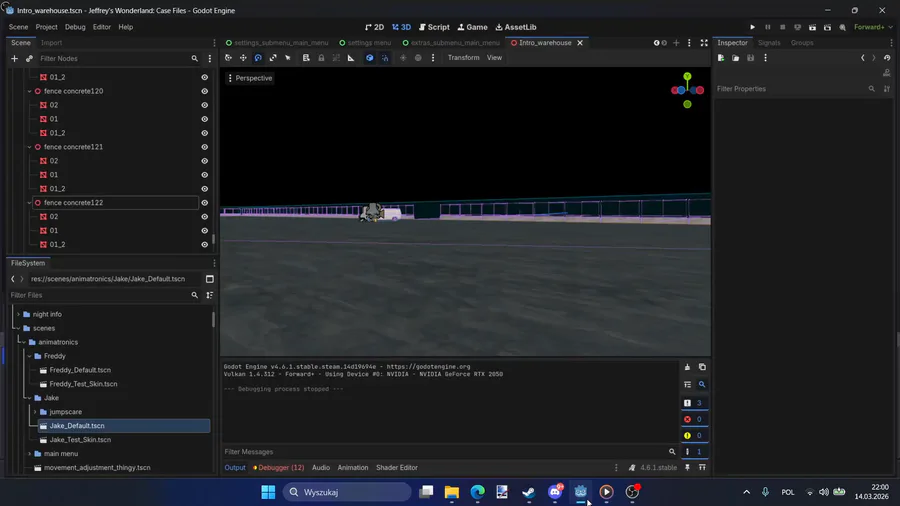Toggle warning messages filter with yellow icon
This screenshot has height=506, width=900.
point(695,435)
